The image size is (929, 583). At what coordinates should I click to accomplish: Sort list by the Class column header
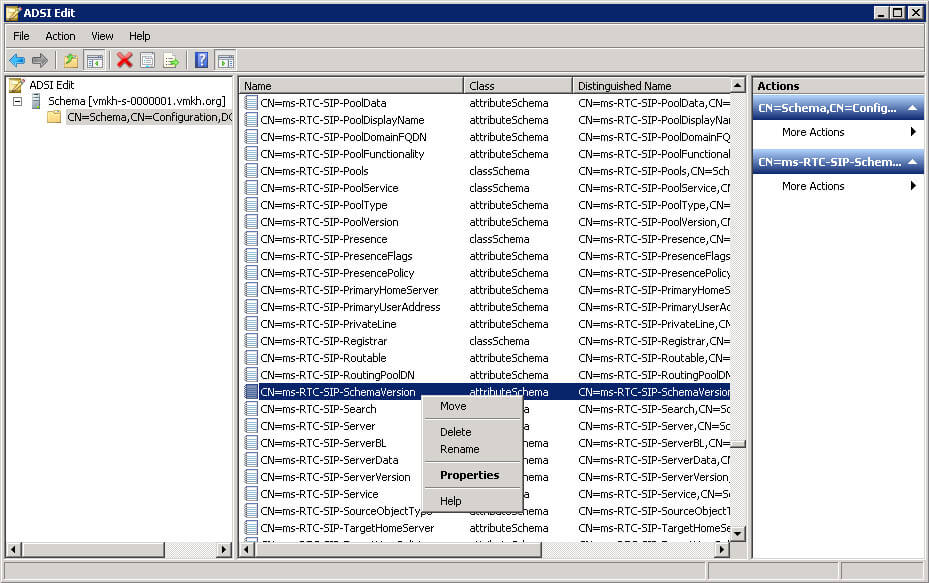[x=518, y=86]
